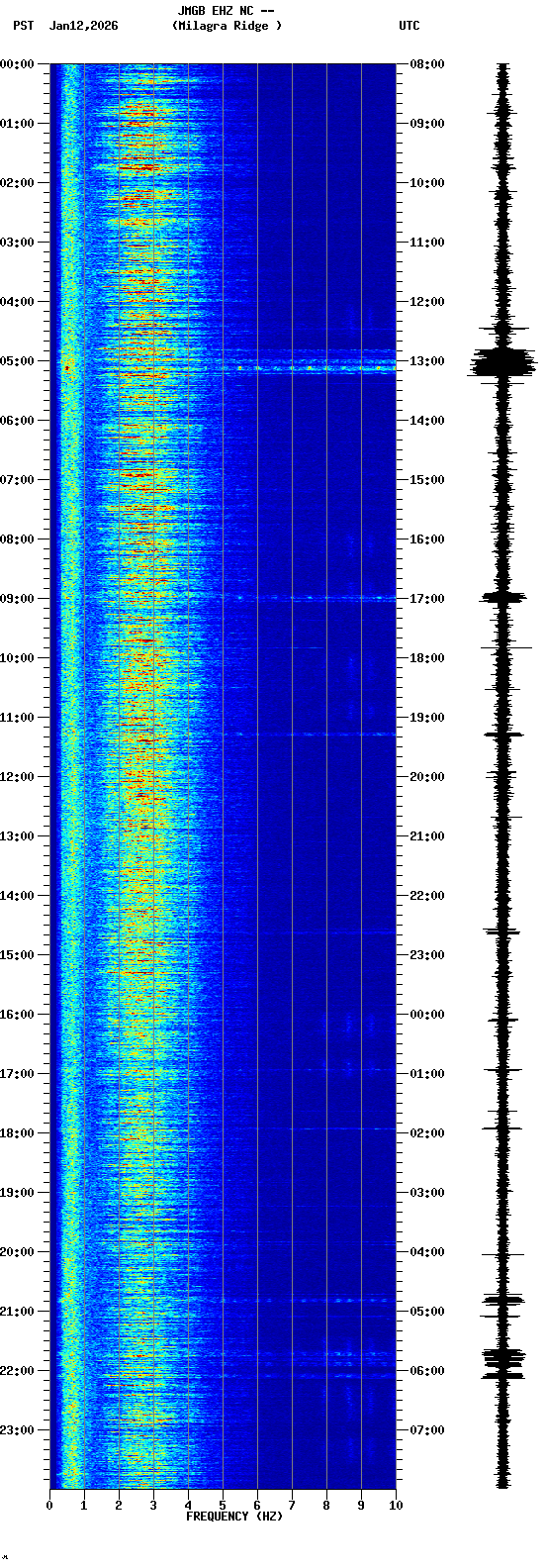Click the '08:00' PST time label on left
The height and width of the screenshot is (1568, 546).
pos(17,539)
